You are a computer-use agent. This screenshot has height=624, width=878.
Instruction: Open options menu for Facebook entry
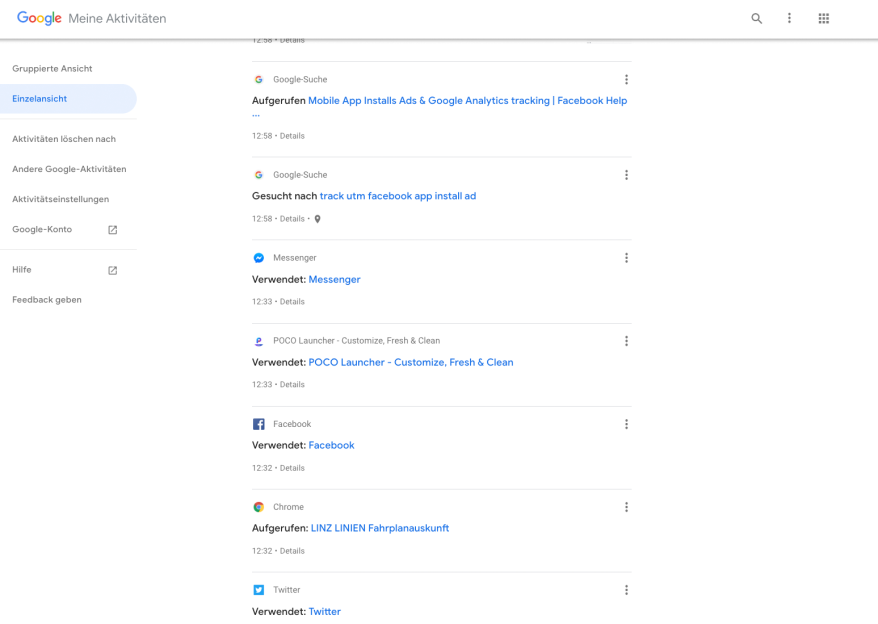click(x=627, y=424)
